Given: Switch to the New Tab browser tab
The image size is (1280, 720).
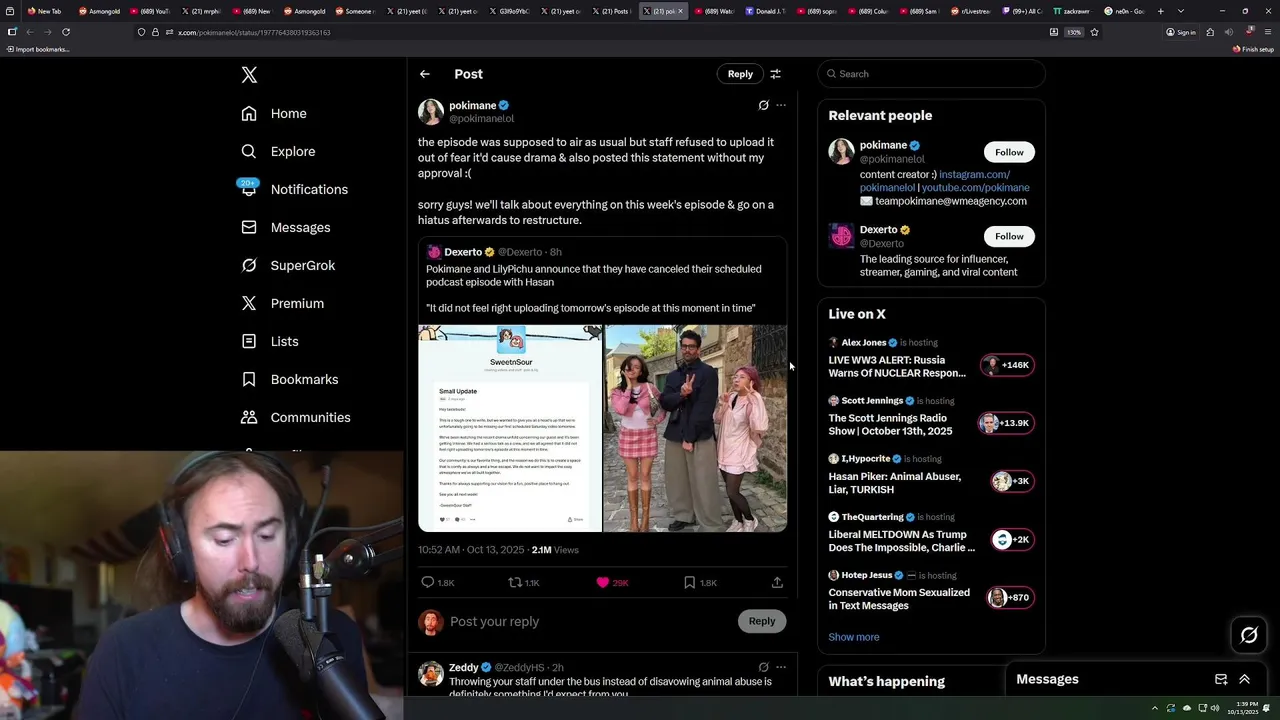Looking at the screenshot, I should pyautogui.click(x=45, y=11).
